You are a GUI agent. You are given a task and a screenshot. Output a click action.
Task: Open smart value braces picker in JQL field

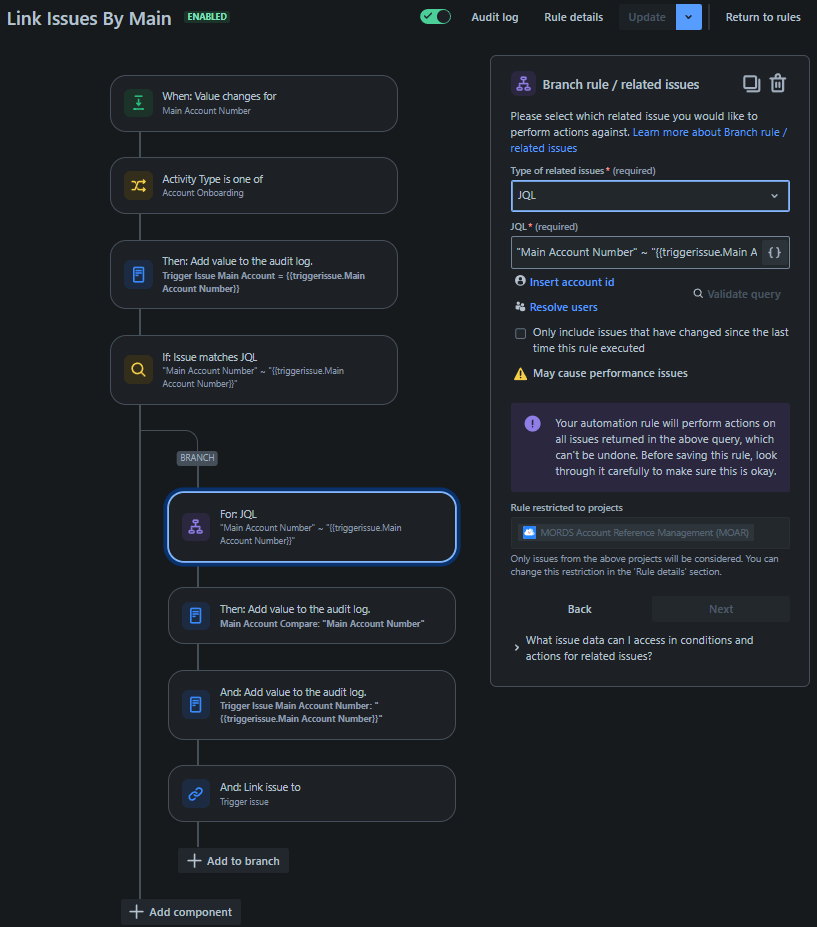[x=774, y=252]
